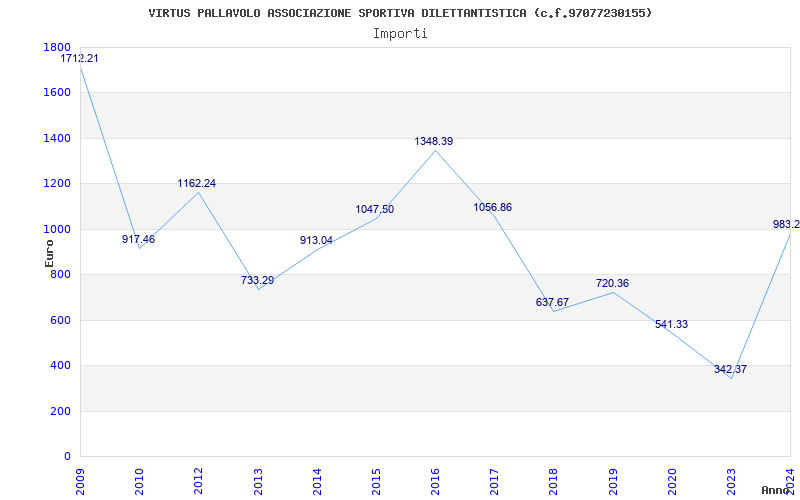This screenshot has width=800, height=500.
Task: Select the 913.04 data label
Action: pyautogui.click(x=316, y=240)
